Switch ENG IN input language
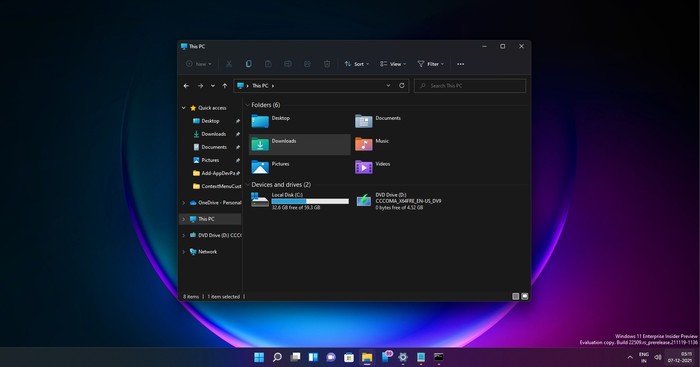Screen dimensions: 700x367 644,357
